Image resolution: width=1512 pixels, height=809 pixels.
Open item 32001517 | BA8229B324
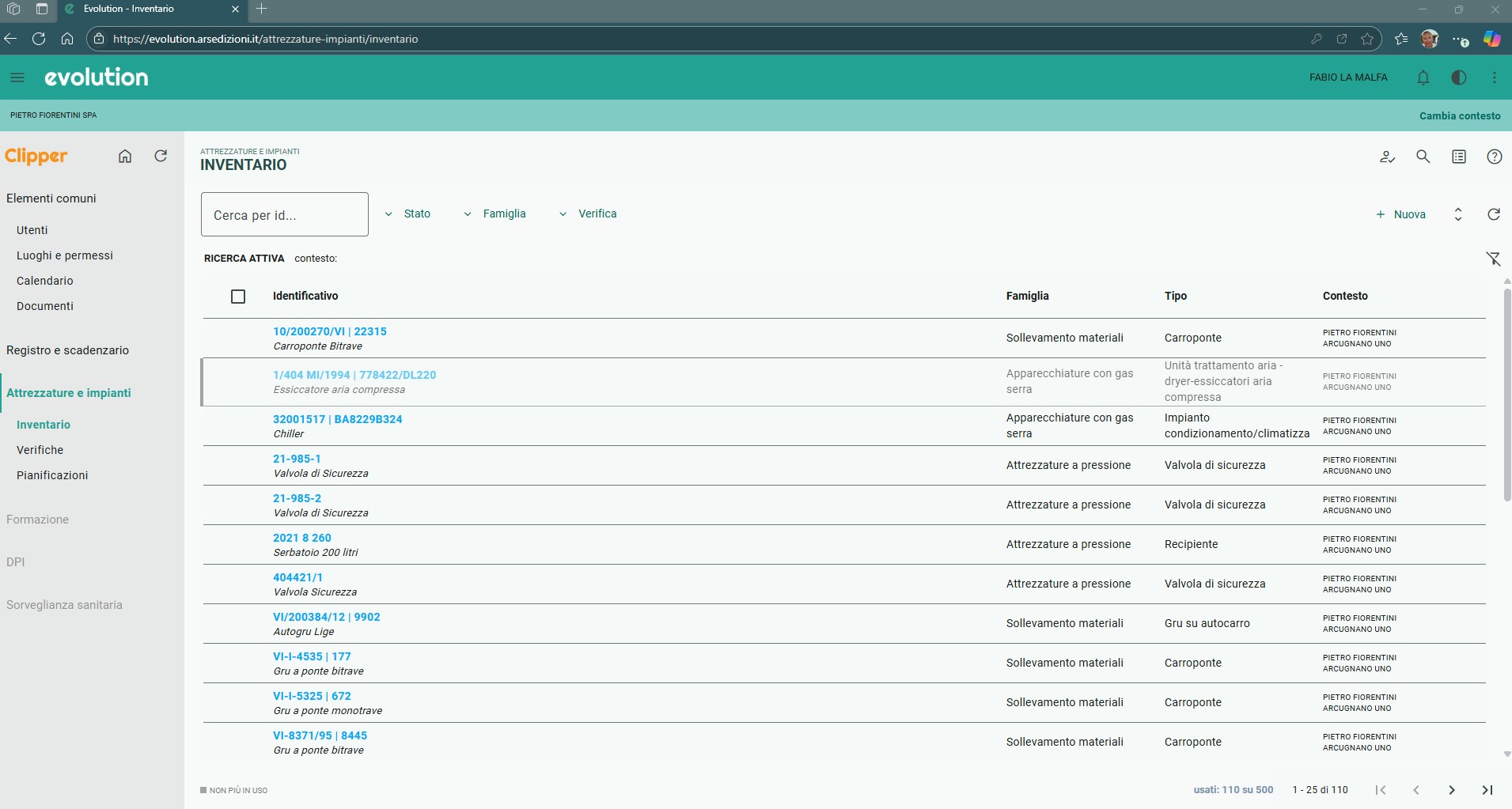[x=338, y=419]
